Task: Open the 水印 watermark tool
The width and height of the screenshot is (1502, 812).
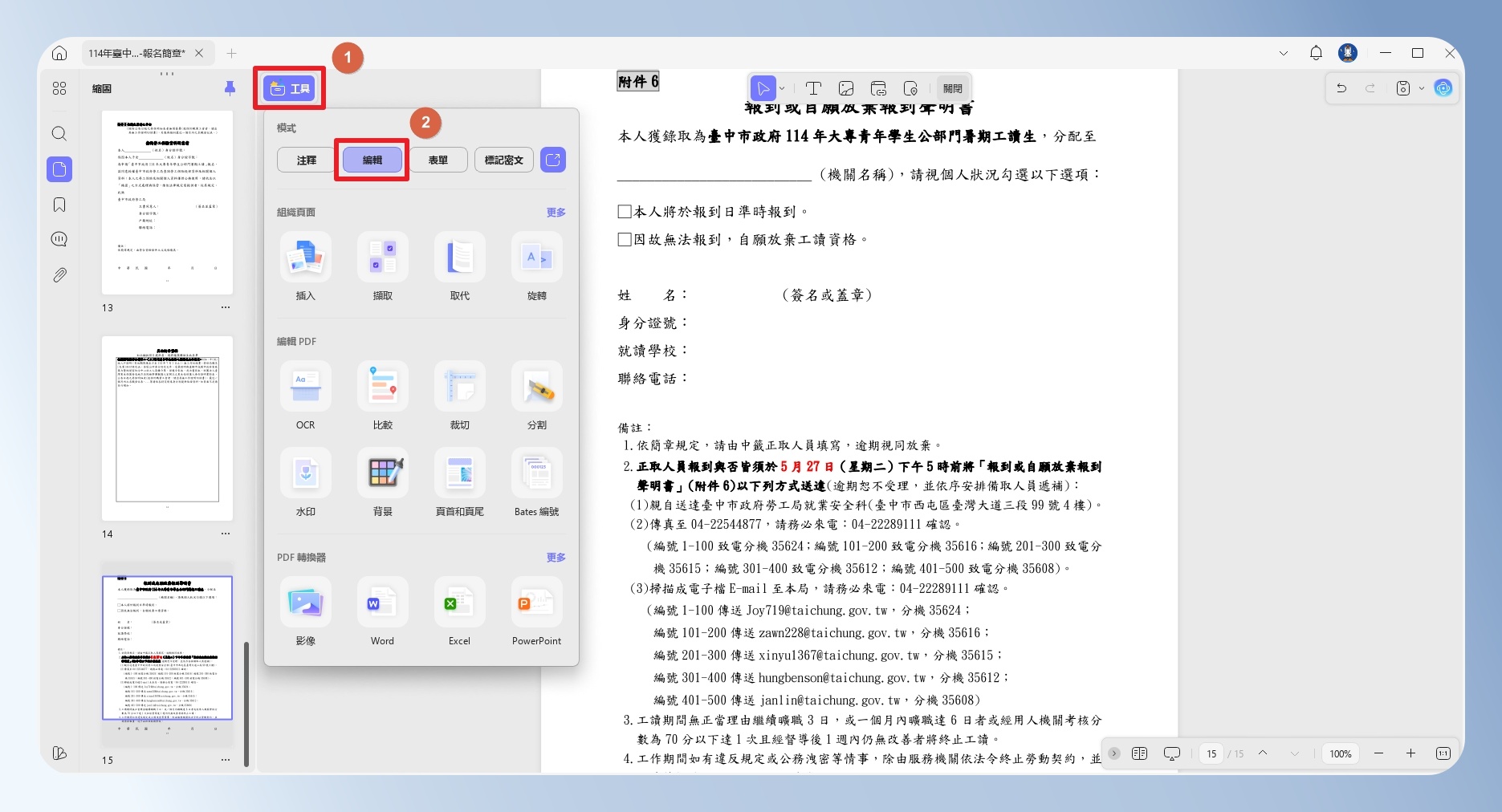Action: point(305,483)
